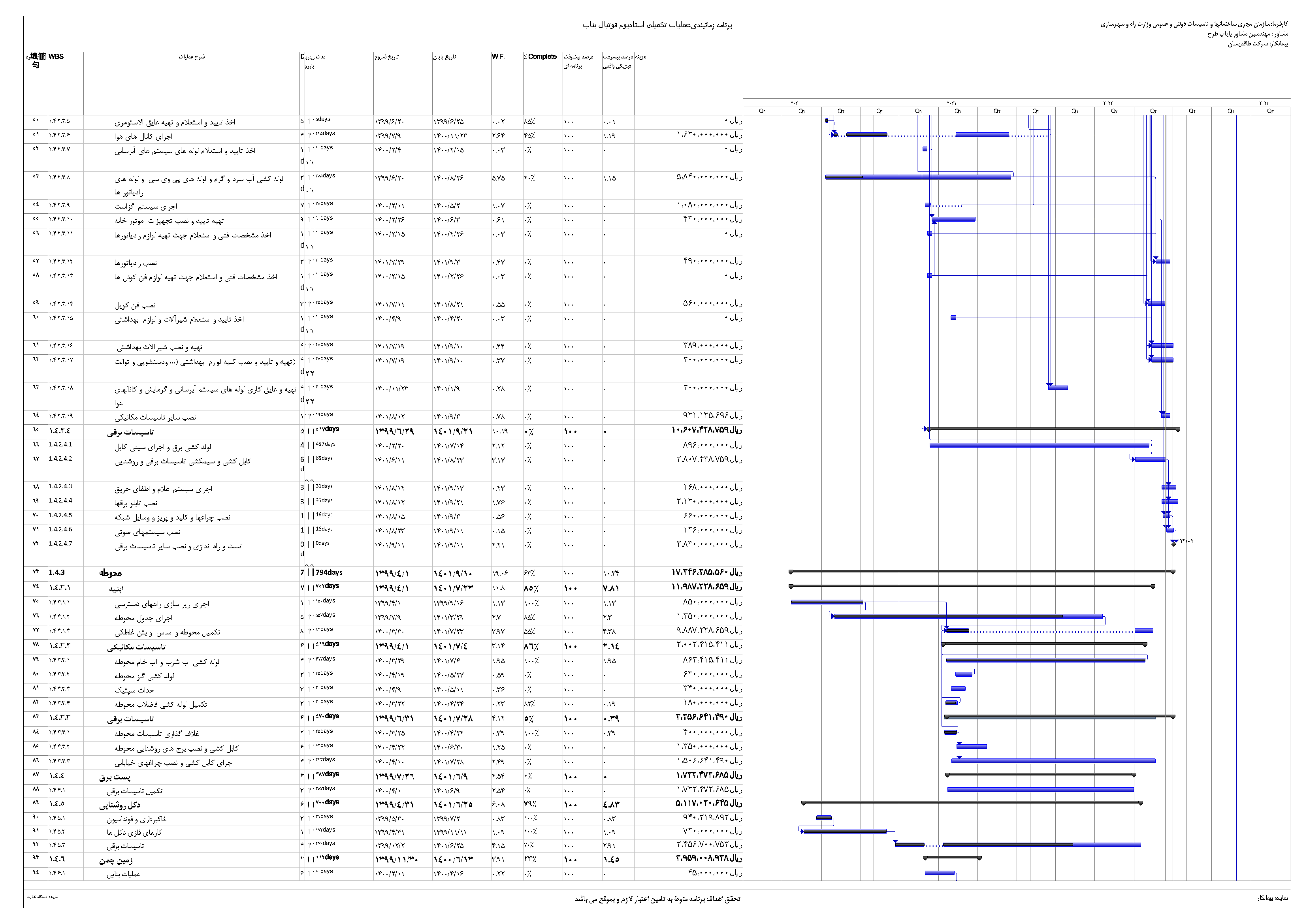Select the WBS cell 1.4.2.4.7
The height and width of the screenshot is (924, 1307).
pyautogui.click(x=60, y=544)
